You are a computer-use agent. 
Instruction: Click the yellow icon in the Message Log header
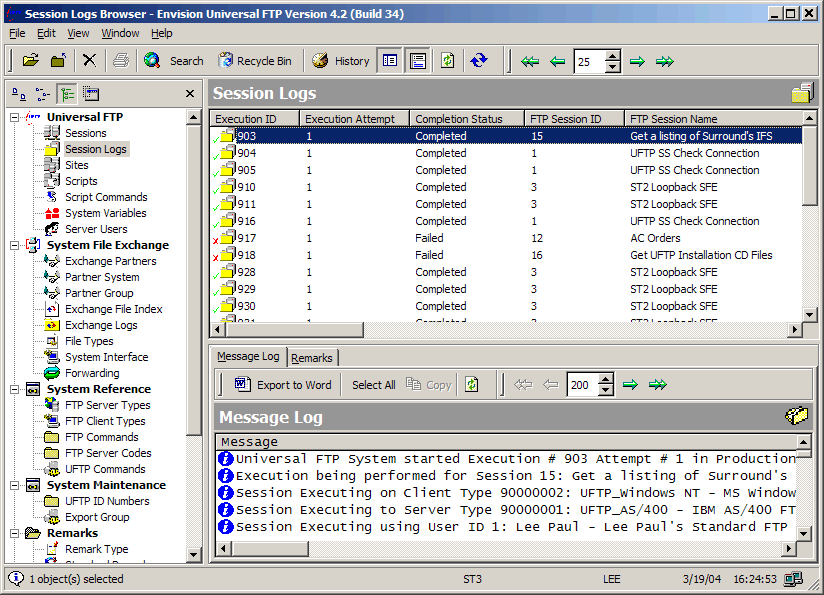(796, 416)
